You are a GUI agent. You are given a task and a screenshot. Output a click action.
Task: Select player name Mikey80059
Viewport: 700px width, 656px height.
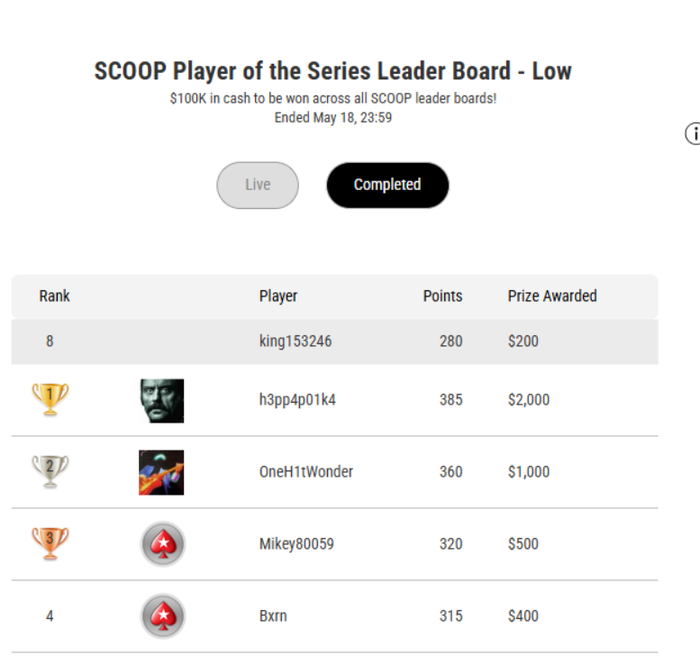click(x=296, y=544)
